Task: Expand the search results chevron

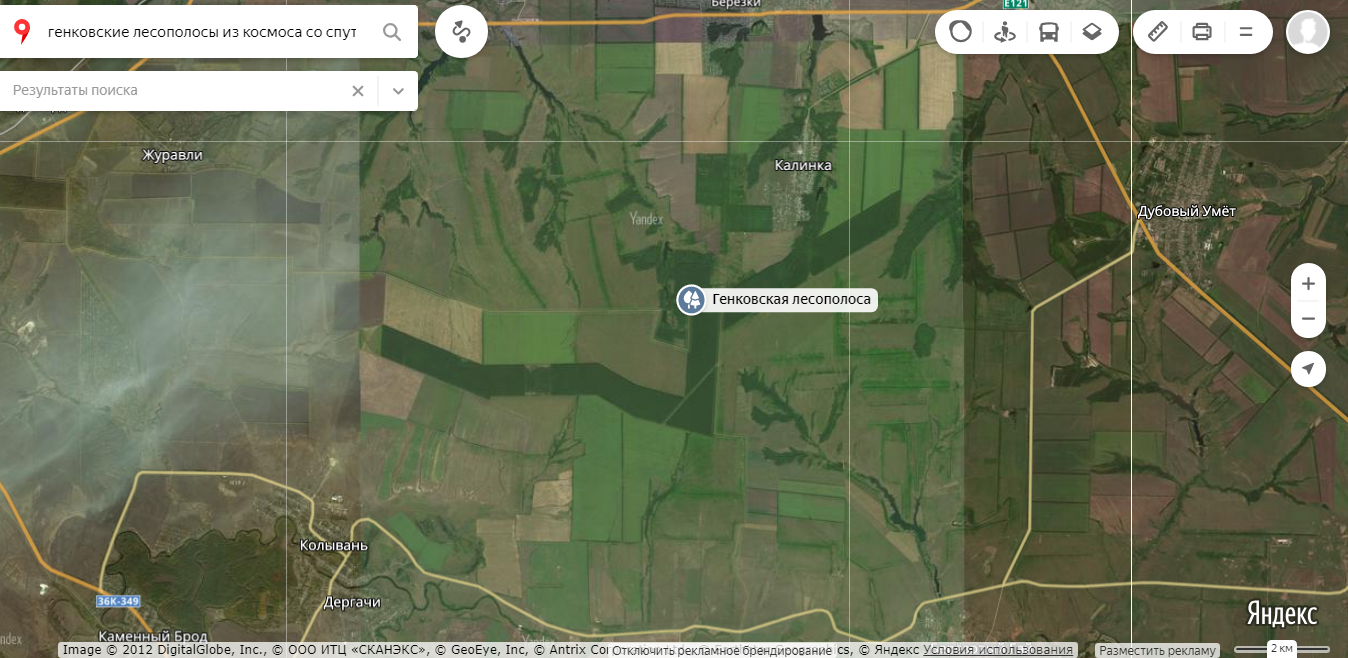Action: coord(398,91)
